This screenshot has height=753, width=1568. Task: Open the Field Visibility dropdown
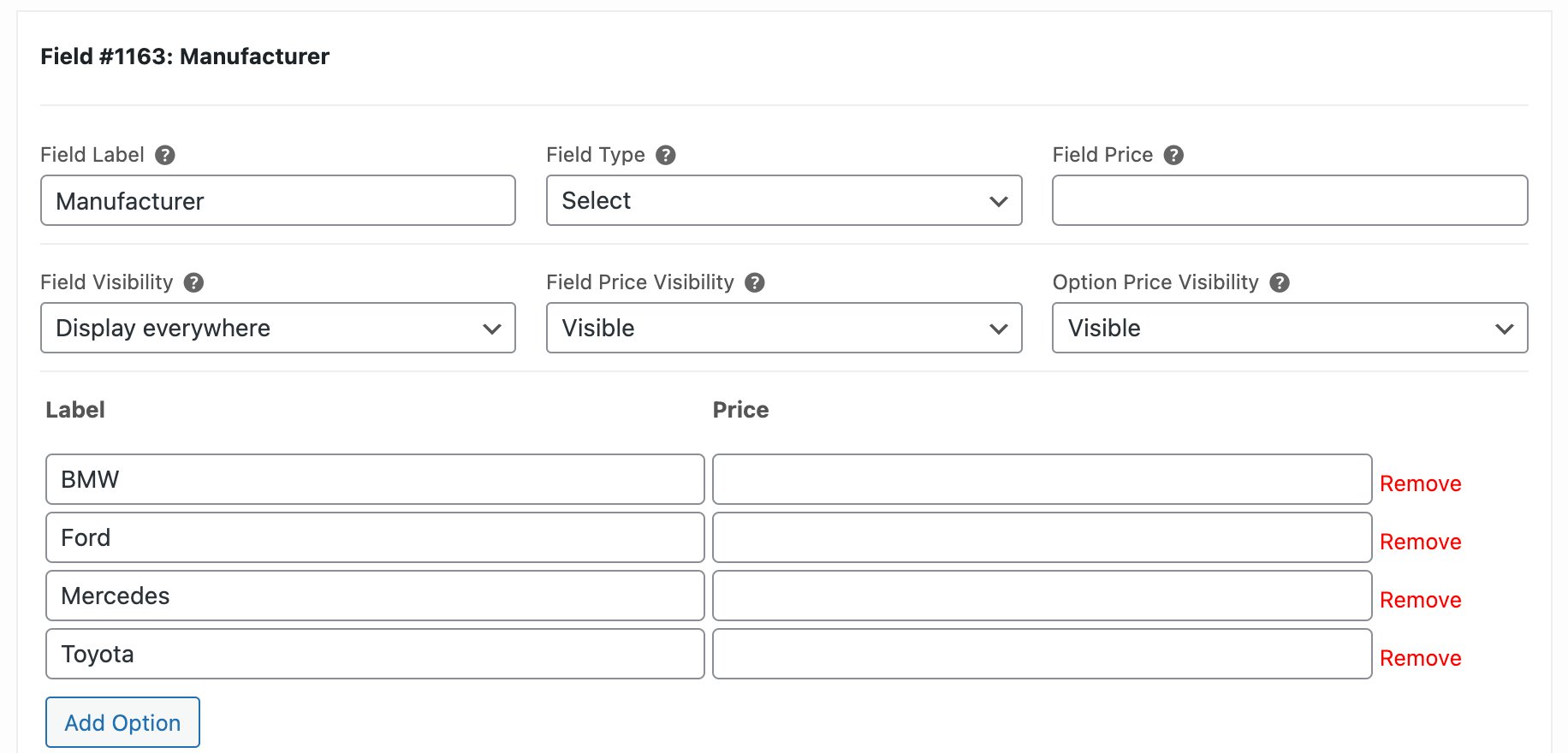[x=277, y=328]
